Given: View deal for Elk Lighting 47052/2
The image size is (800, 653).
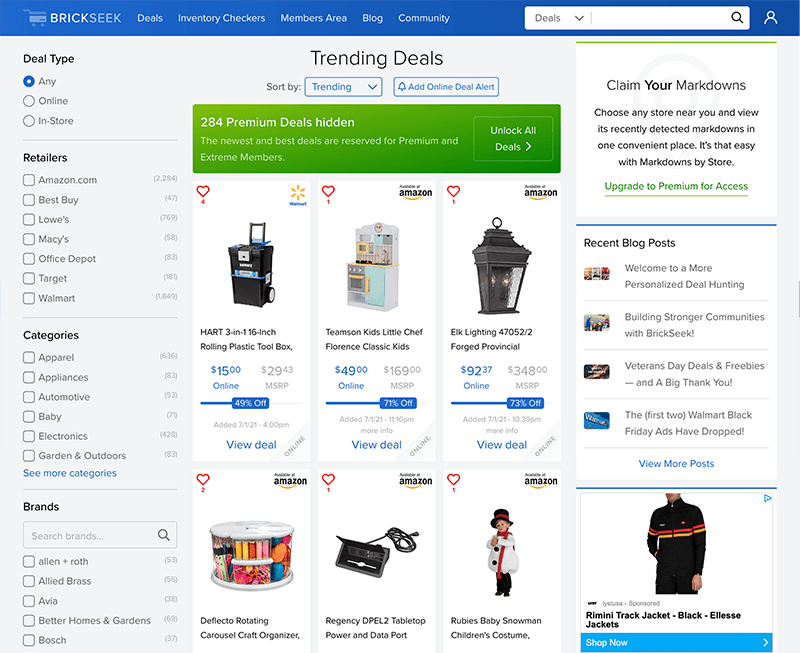Looking at the screenshot, I should coord(502,445).
